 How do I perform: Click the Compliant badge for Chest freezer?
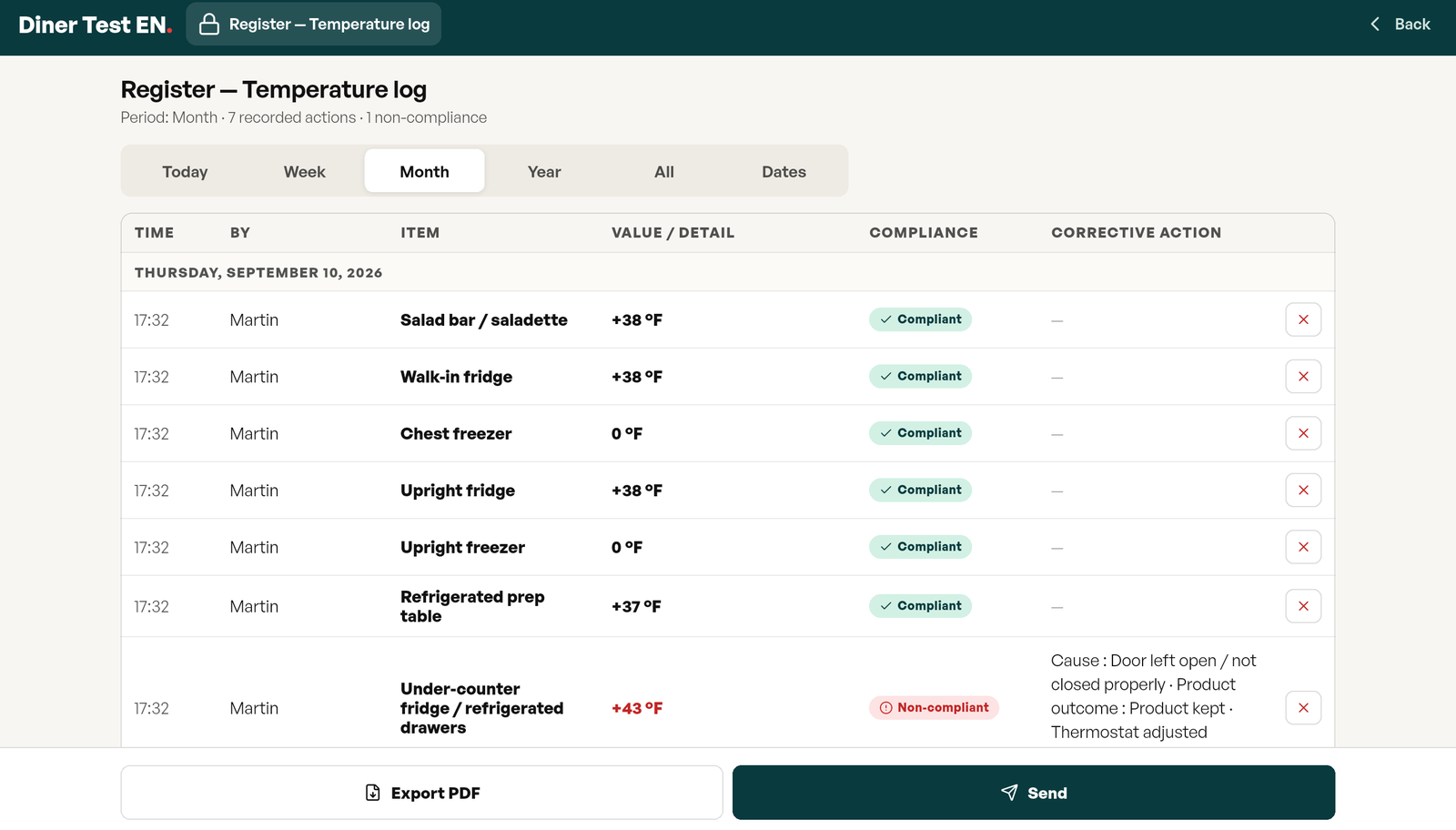(x=920, y=433)
